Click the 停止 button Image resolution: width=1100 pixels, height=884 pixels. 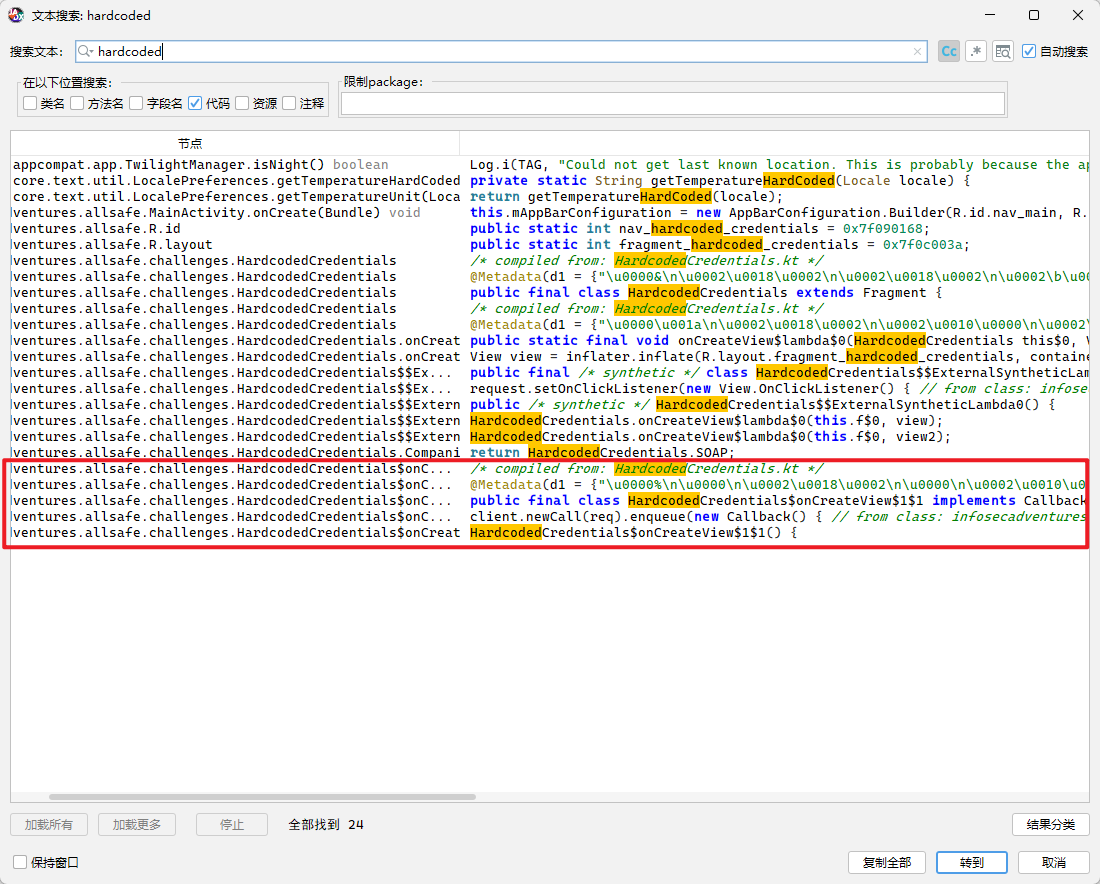pos(232,824)
